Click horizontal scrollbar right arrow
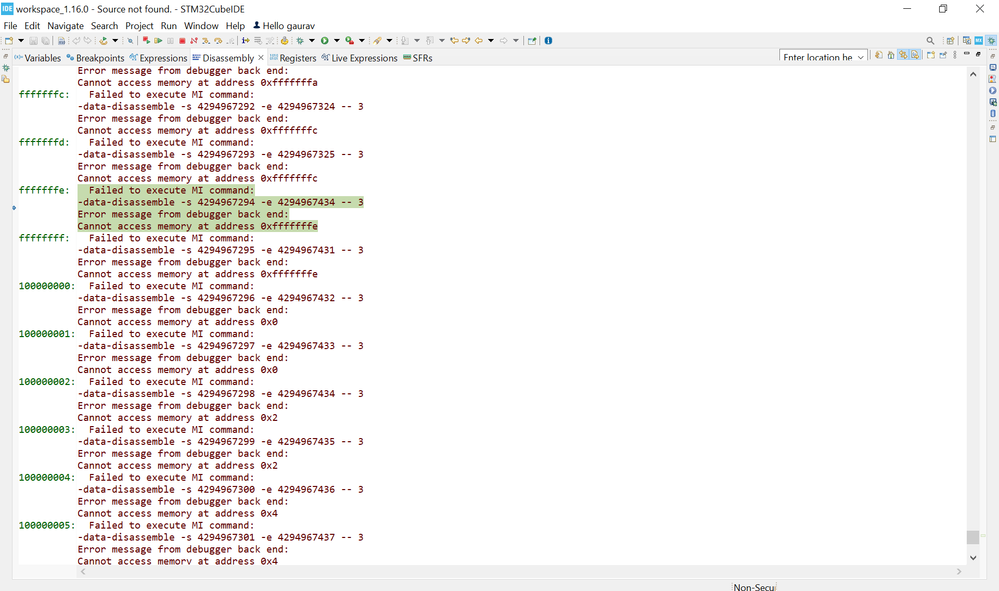Viewport: 999px width, 591px height. pyautogui.click(x=959, y=572)
